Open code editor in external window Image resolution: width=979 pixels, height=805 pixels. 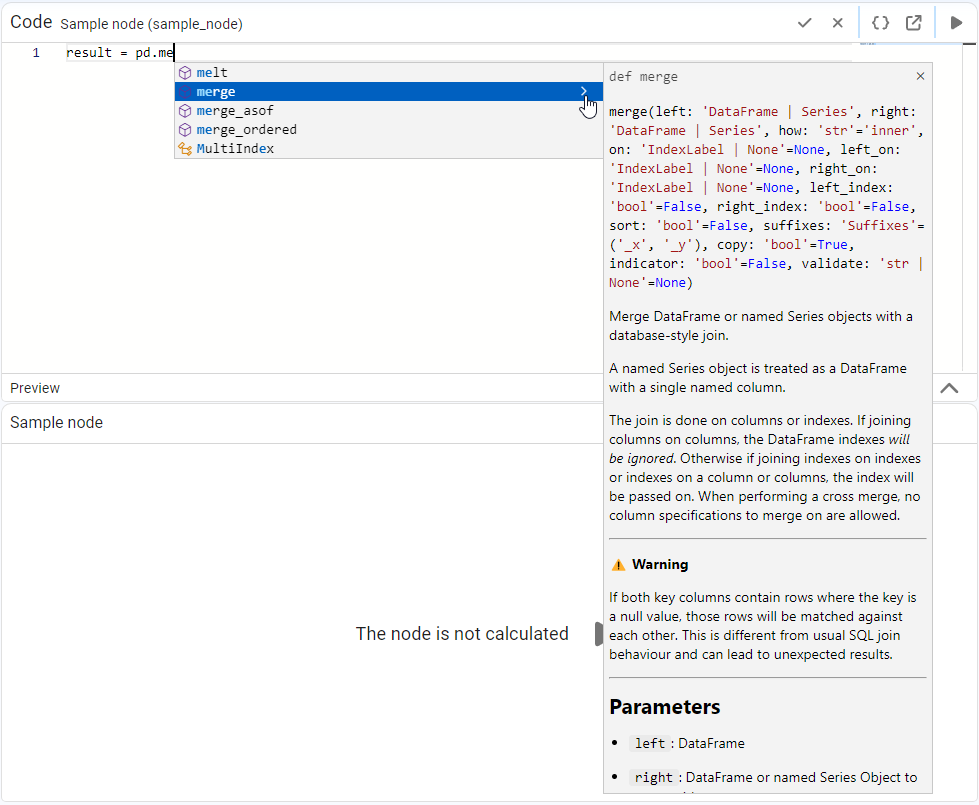tap(913, 23)
